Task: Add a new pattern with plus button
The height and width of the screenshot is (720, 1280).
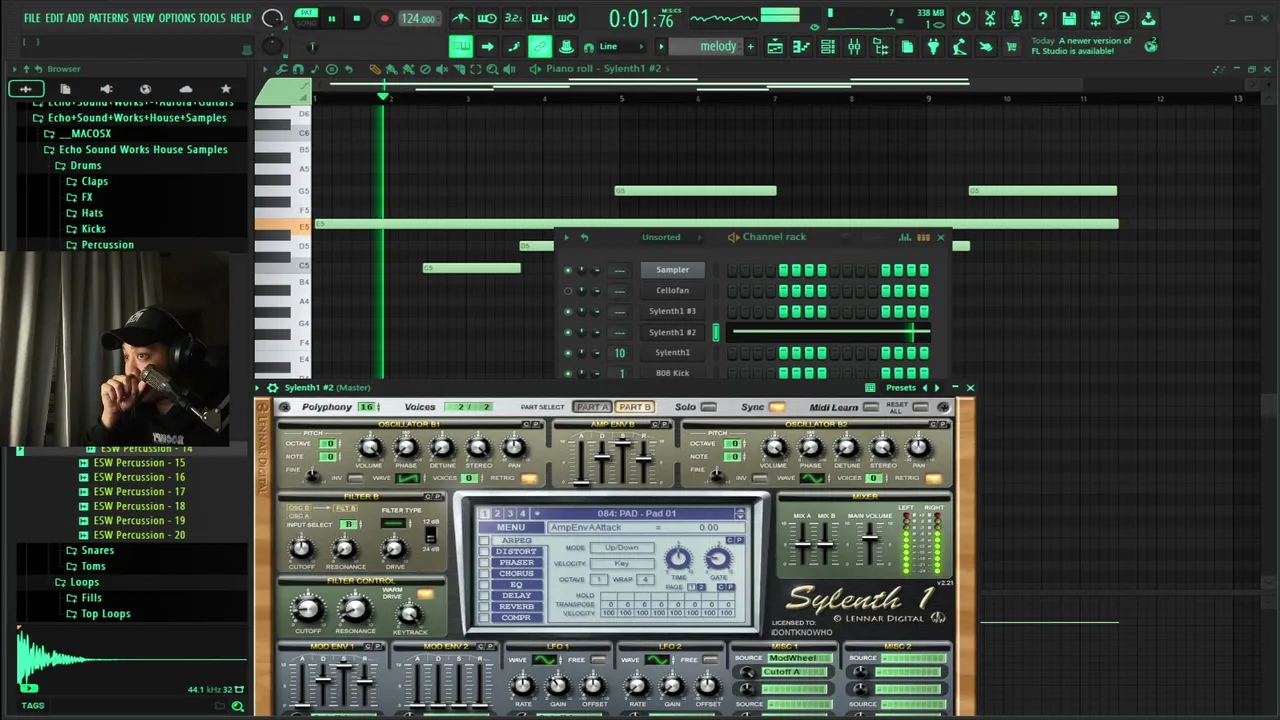Action: click(751, 47)
